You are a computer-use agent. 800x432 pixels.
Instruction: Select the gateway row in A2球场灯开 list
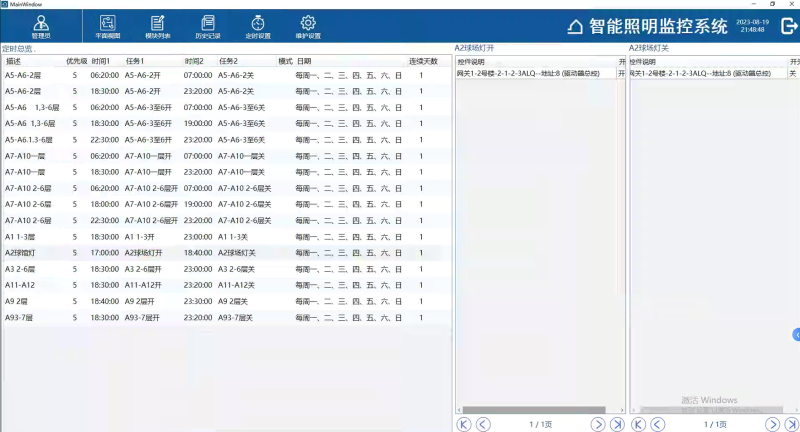tap(535, 73)
